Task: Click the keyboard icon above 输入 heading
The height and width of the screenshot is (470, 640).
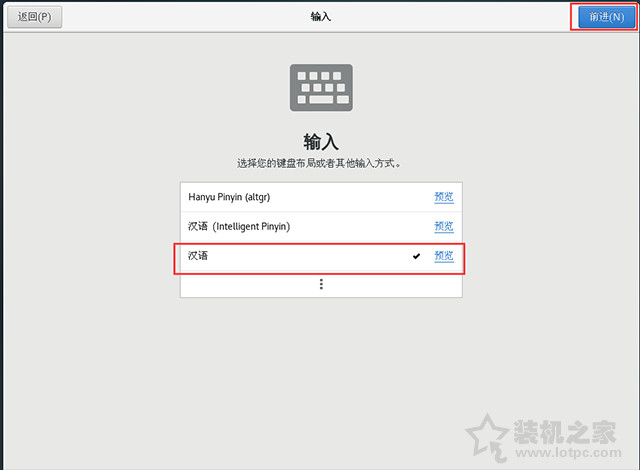Action: 321,87
